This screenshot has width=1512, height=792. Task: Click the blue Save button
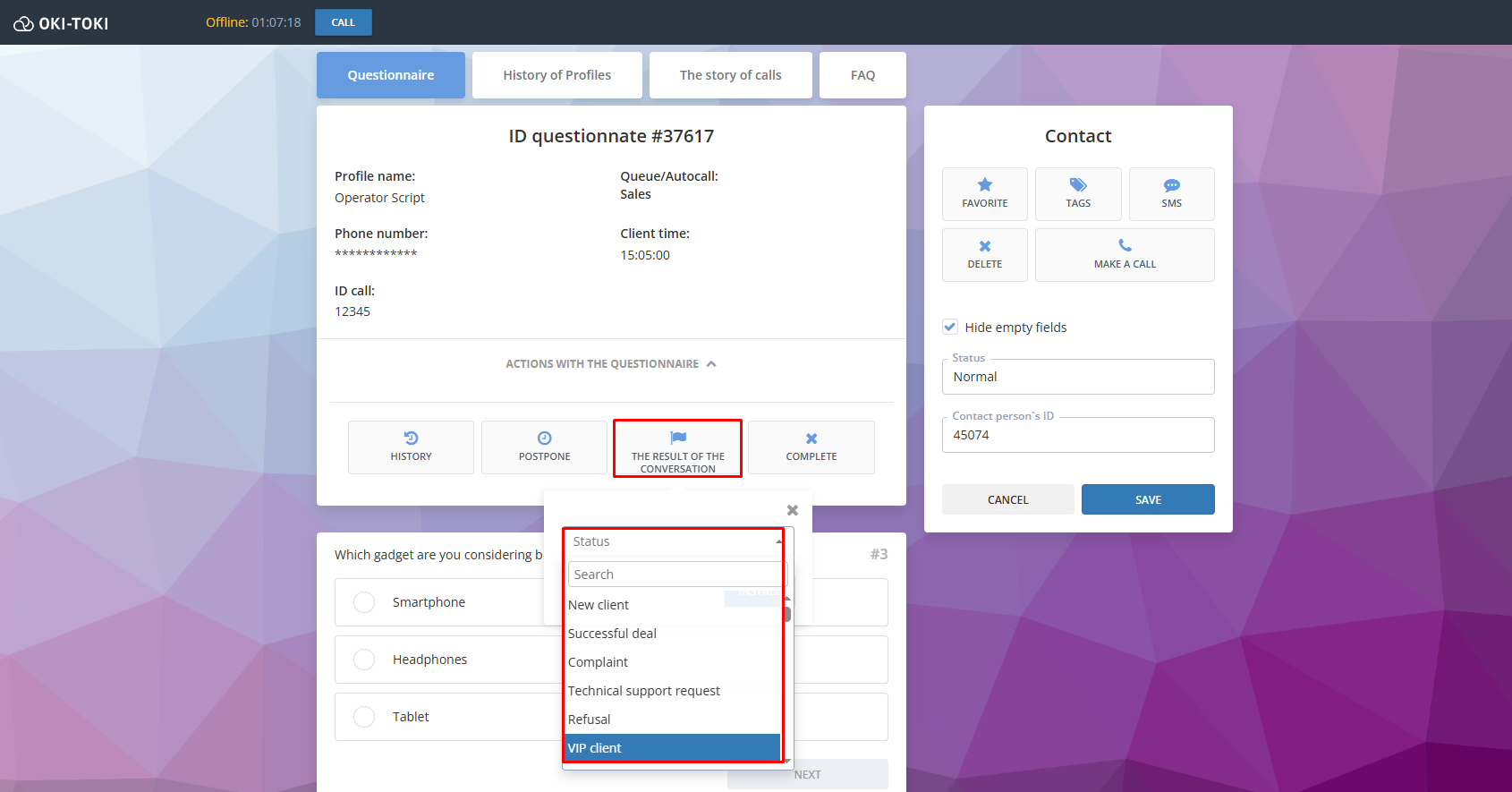click(x=1147, y=499)
